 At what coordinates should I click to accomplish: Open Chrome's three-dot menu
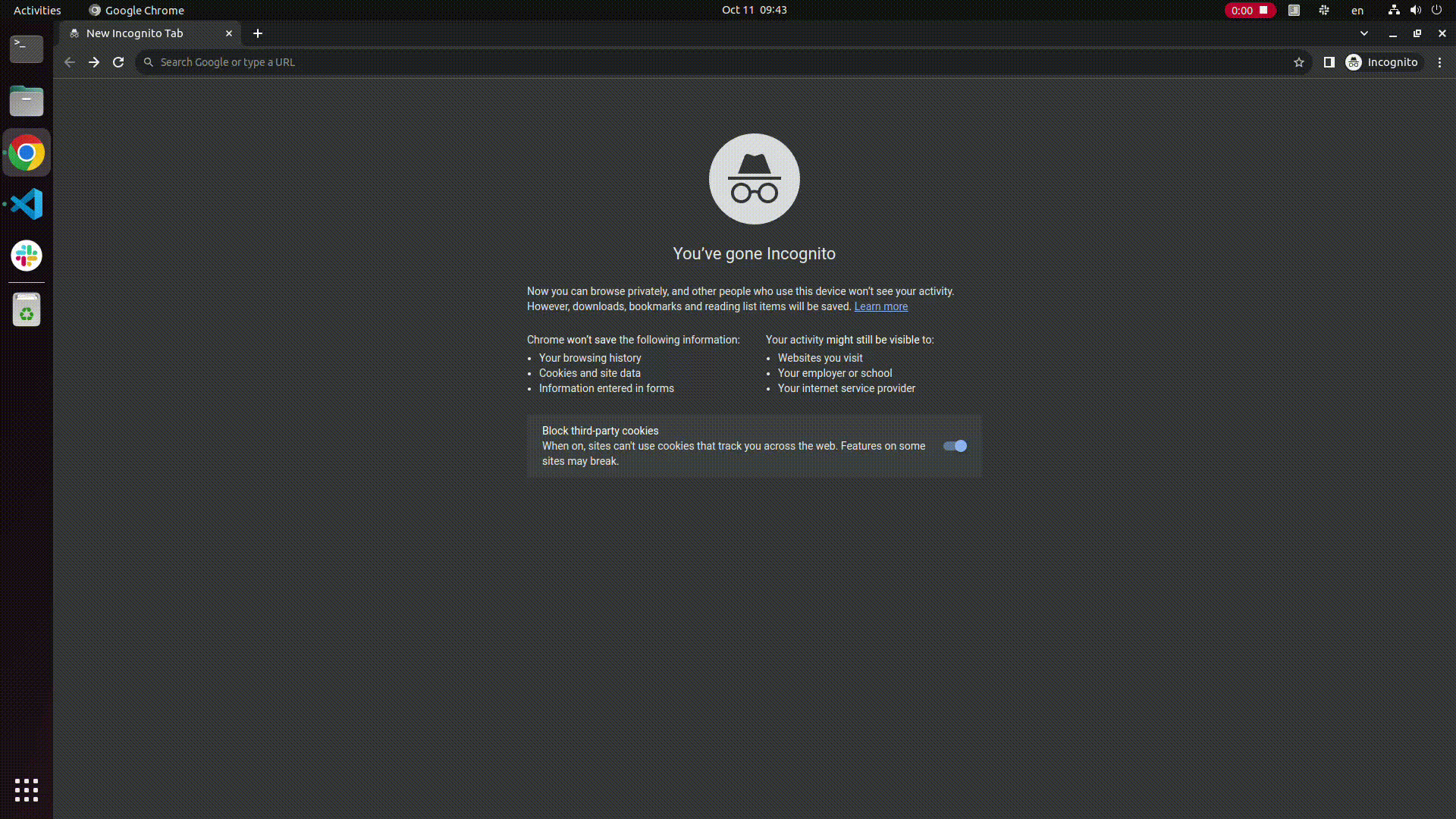click(1440, 62)
